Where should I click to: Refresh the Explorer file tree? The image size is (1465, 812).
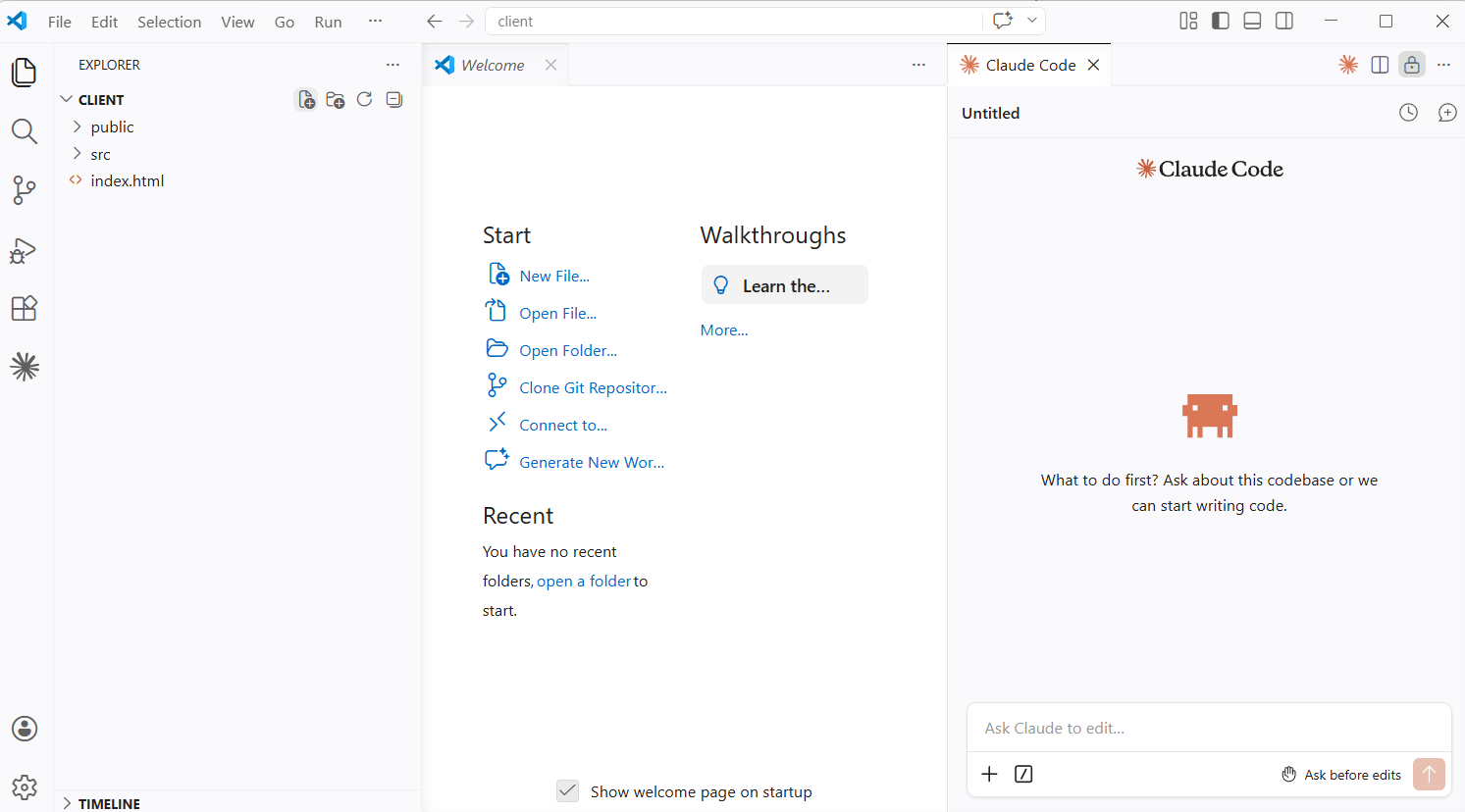tap(364, 99)
